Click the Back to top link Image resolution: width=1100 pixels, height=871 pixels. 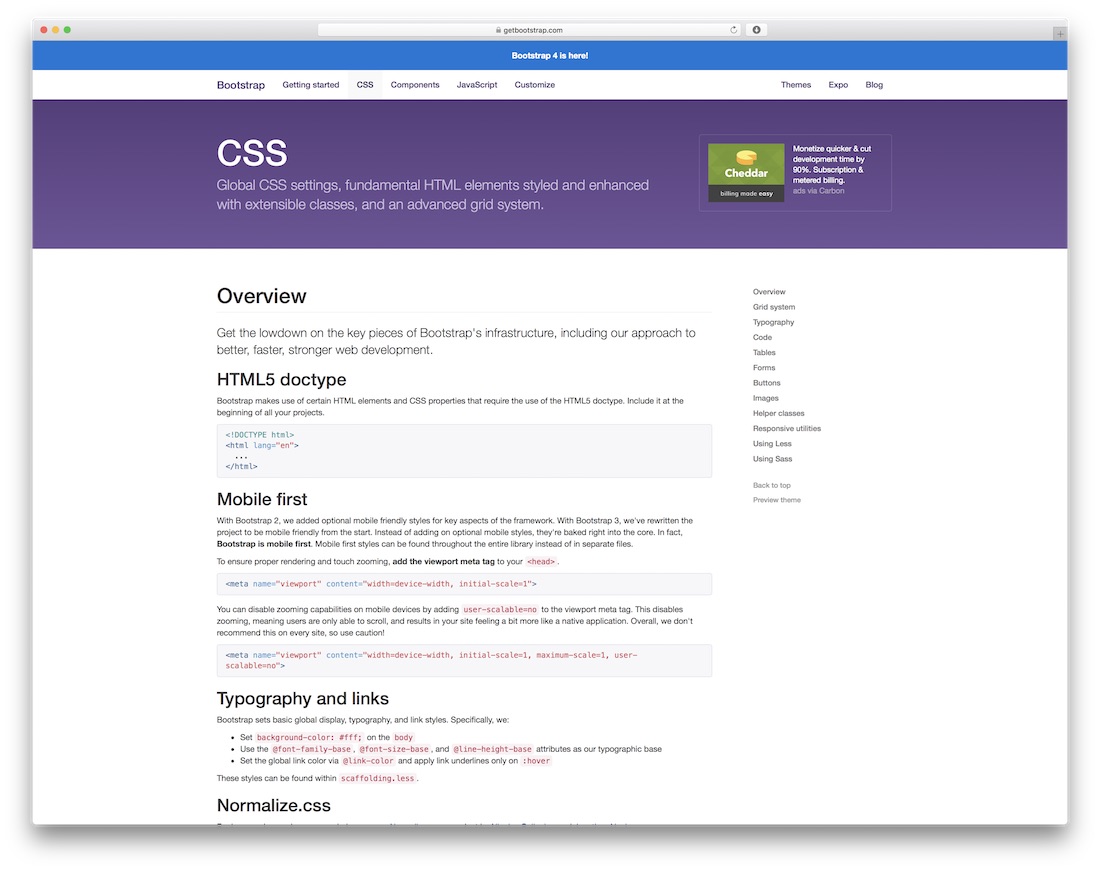coord(771,485)
